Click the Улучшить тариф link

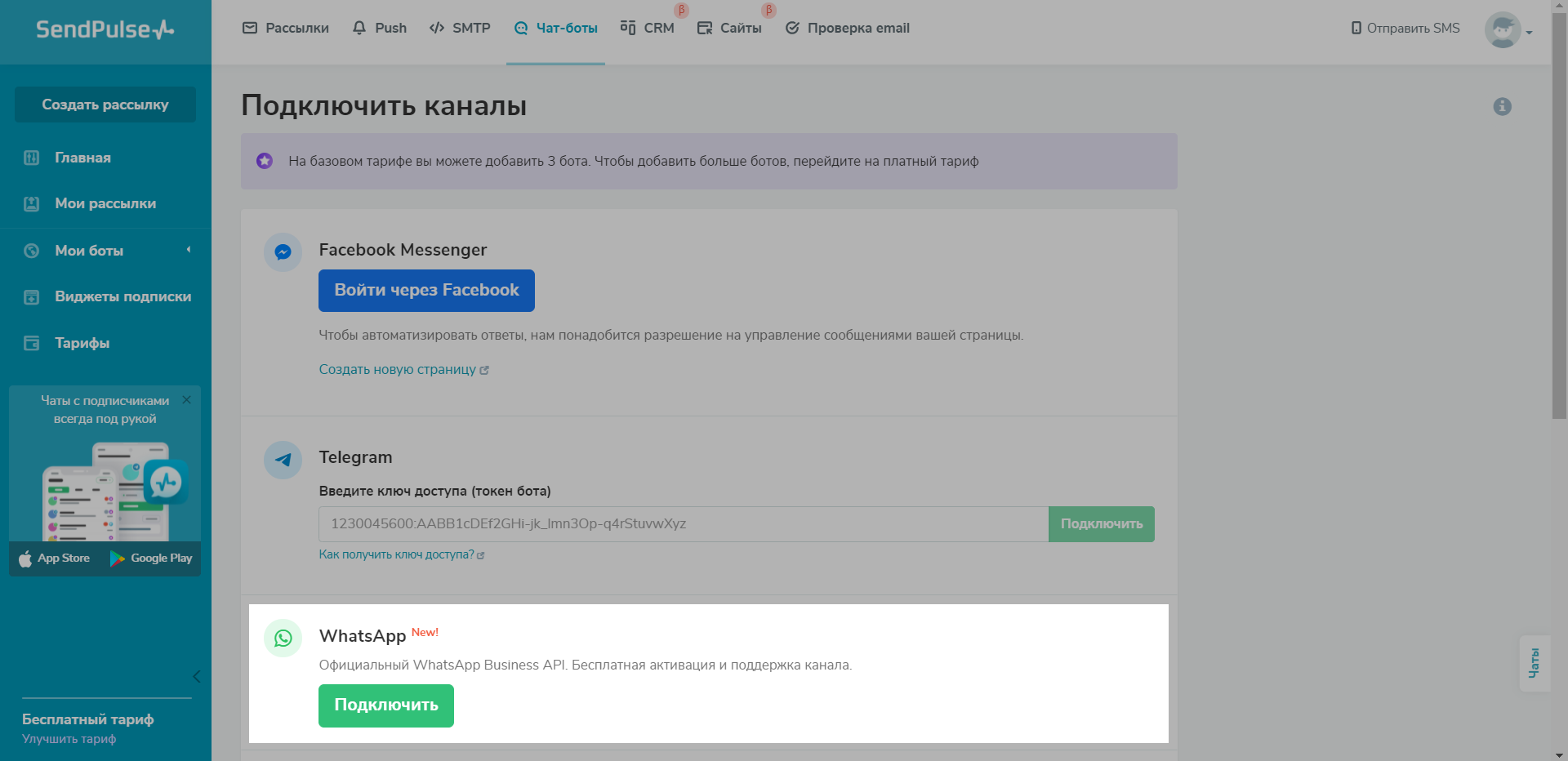click(69, 739)
